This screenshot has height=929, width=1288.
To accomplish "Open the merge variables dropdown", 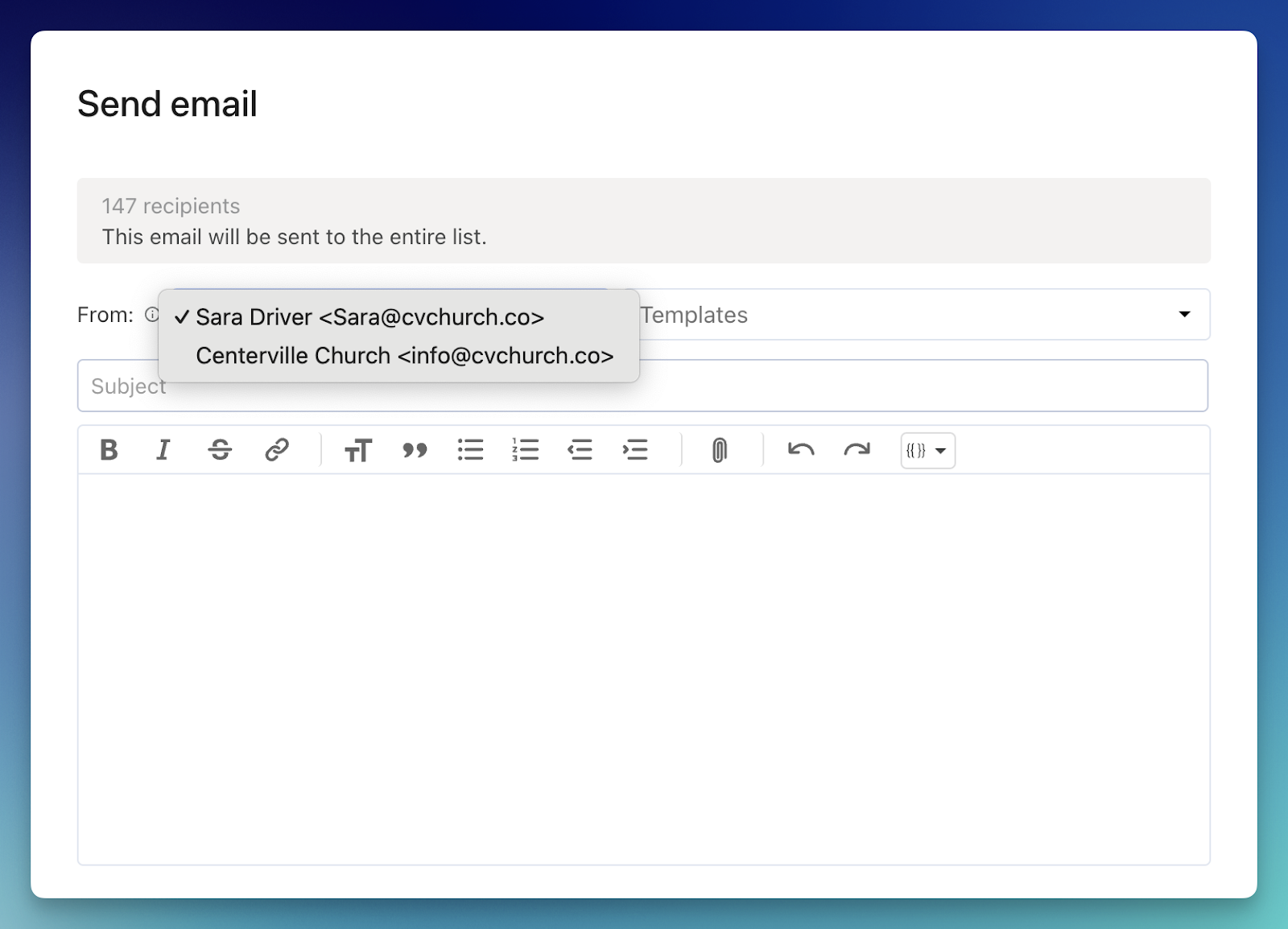I will [x=927, y=451].
